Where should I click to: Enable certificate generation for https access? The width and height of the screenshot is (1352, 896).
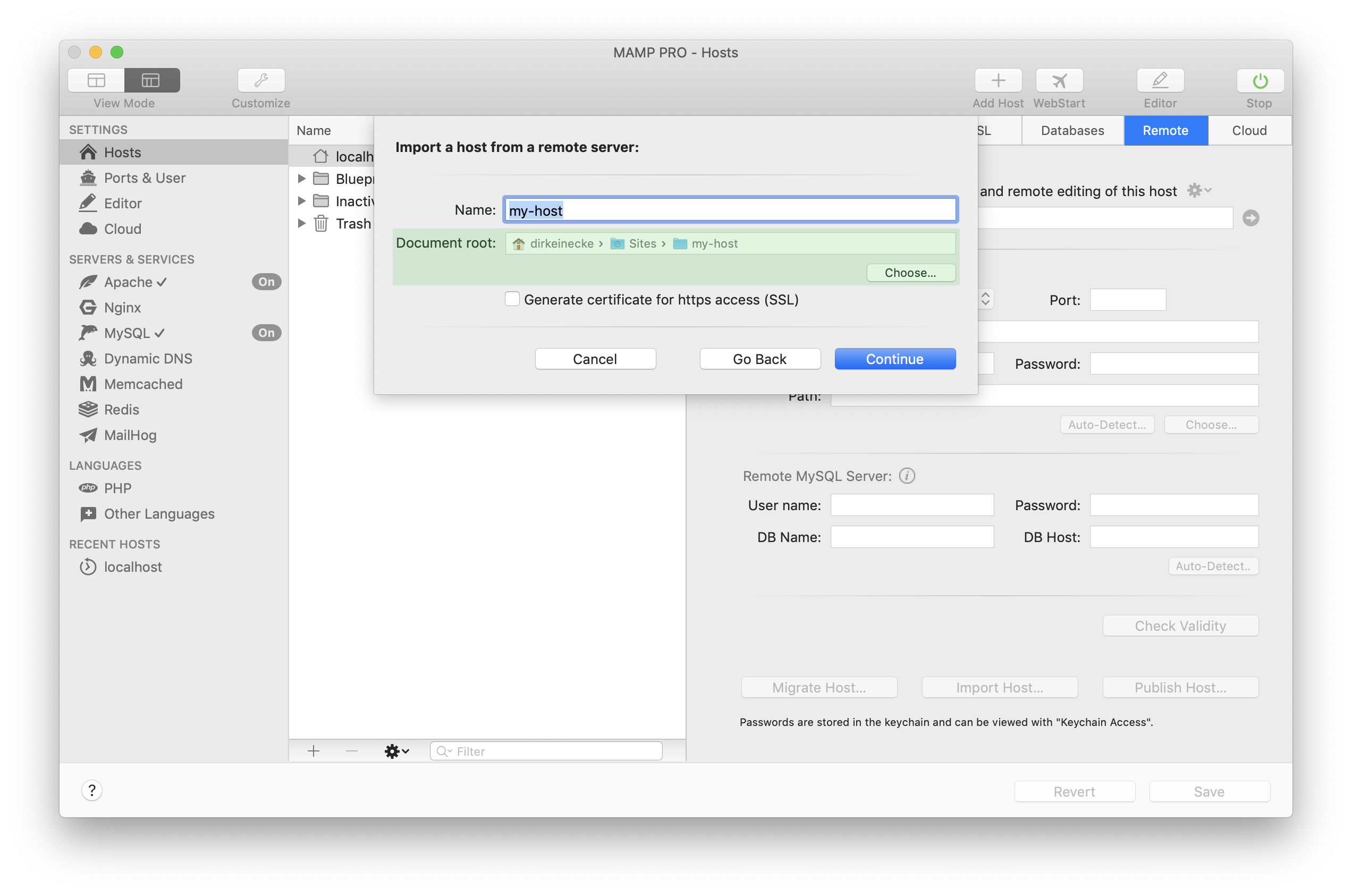[x=512, y=299]
